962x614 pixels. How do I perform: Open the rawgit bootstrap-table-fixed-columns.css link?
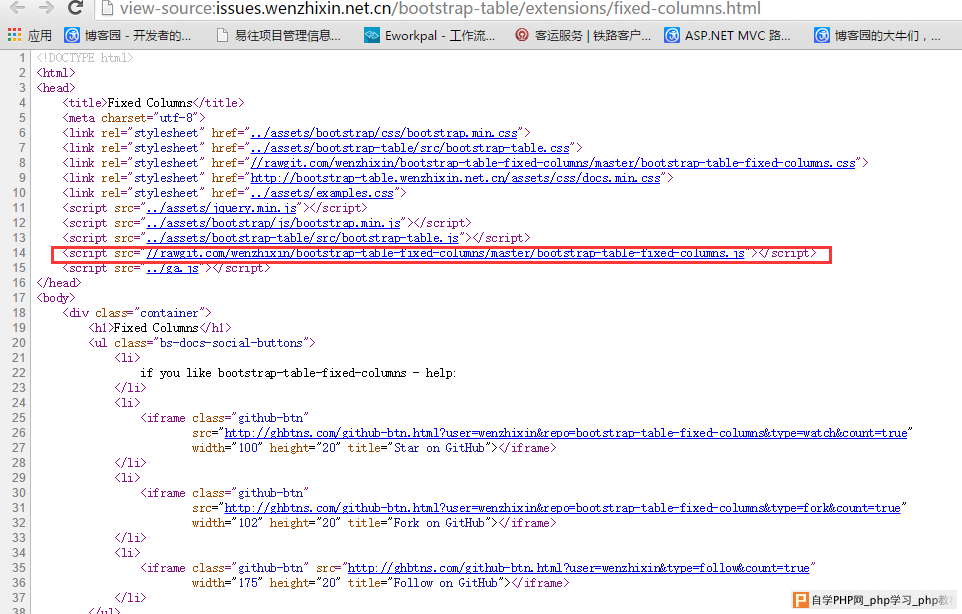(553, 163)
